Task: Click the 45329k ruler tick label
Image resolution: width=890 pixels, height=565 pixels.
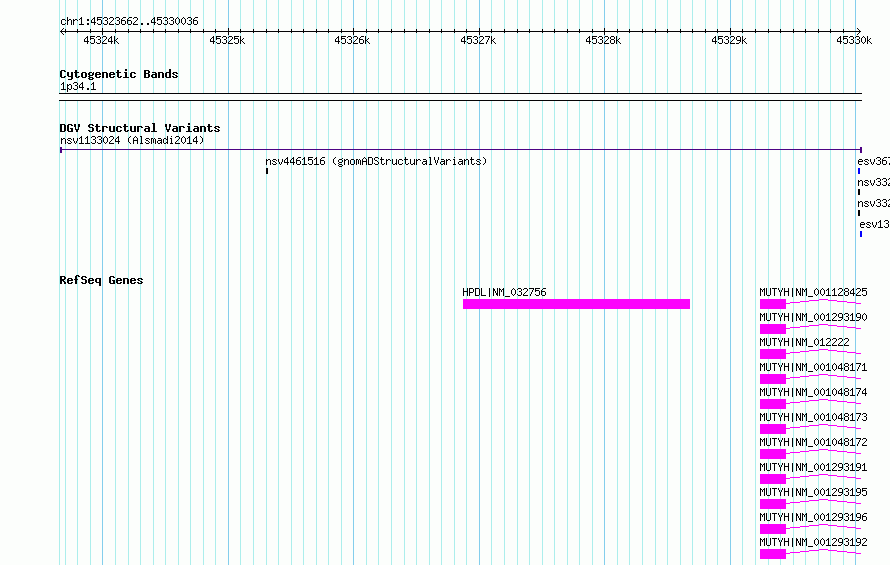Action: coord(729,40)
